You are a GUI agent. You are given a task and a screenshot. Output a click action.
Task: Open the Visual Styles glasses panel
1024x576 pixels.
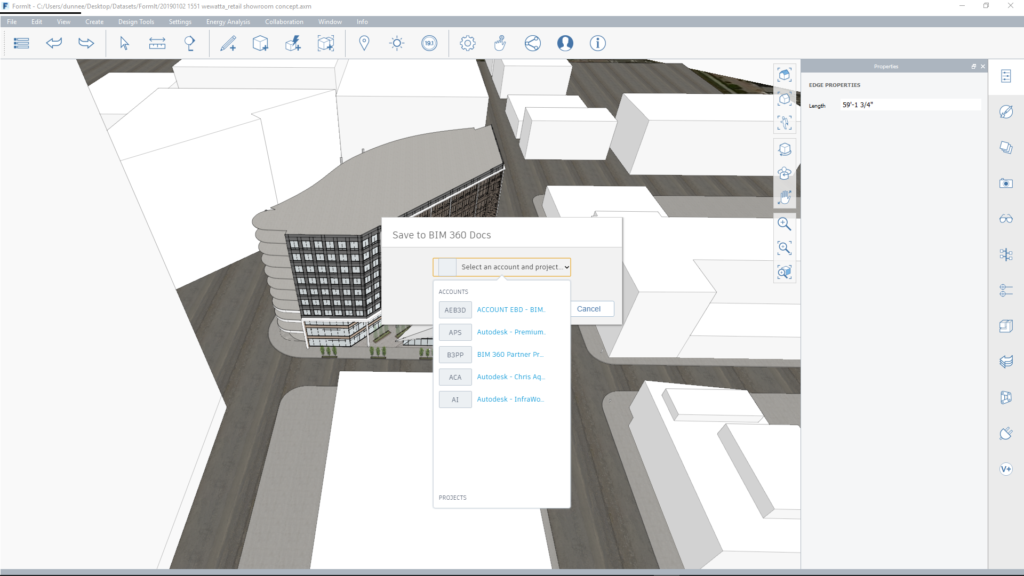(1006, 219)
